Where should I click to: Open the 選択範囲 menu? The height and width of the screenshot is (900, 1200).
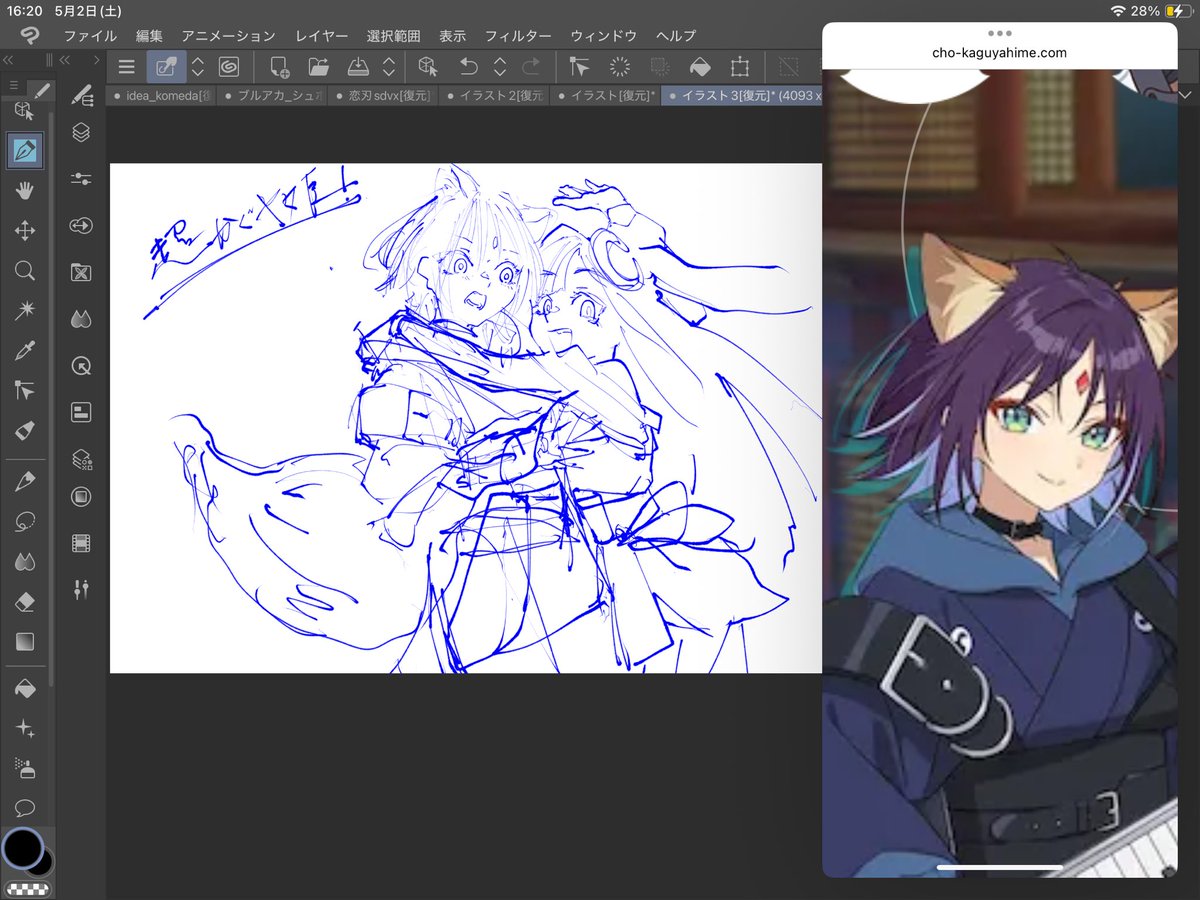pos(394,35)
